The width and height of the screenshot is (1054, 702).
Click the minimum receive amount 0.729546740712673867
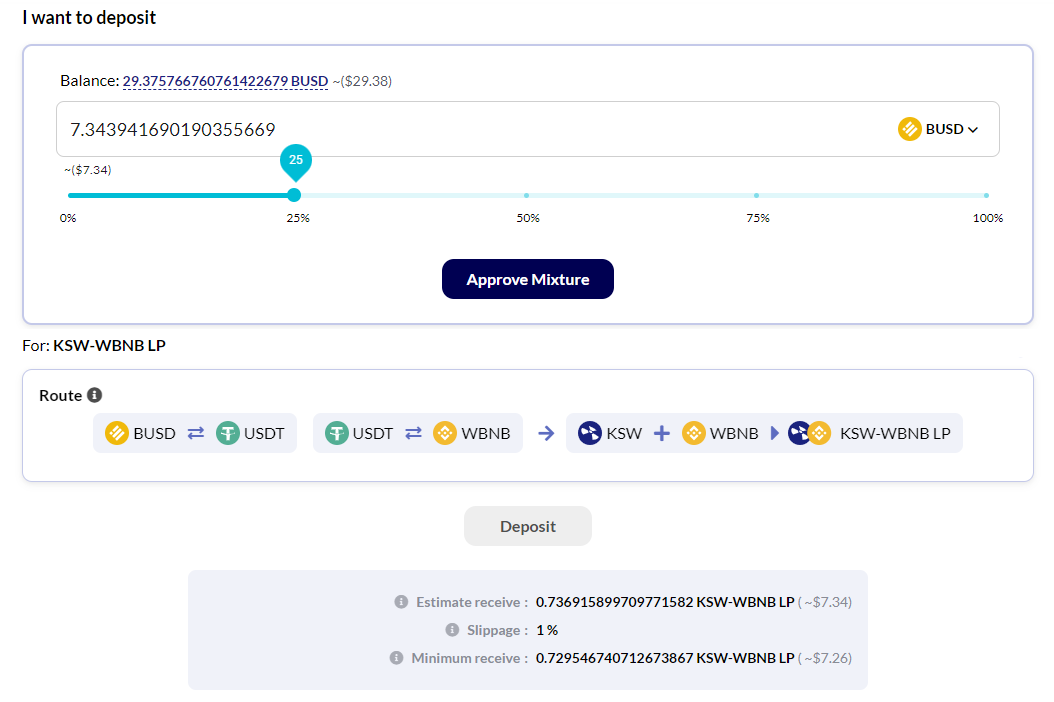(x=614, y=658)
